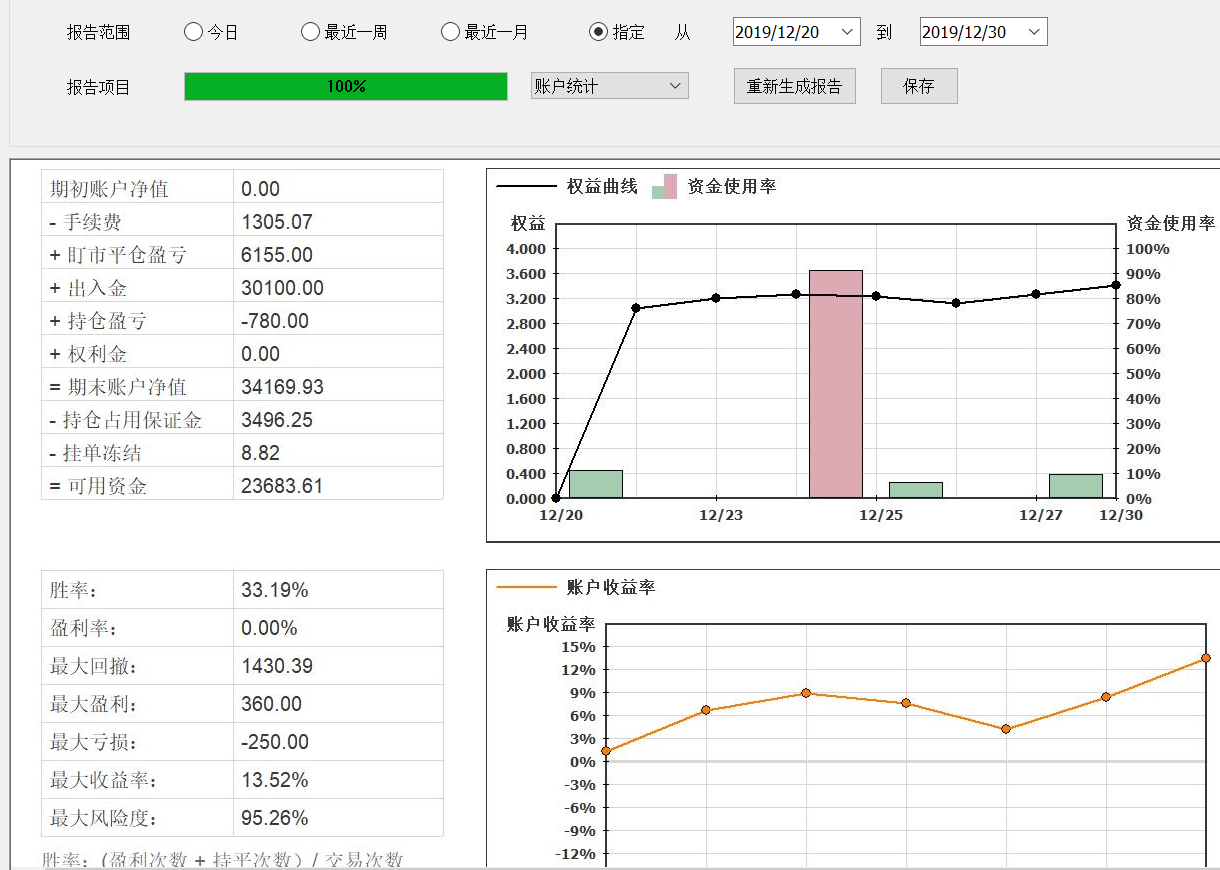Click the equity curve point at 12/30

click(1116, 285)
